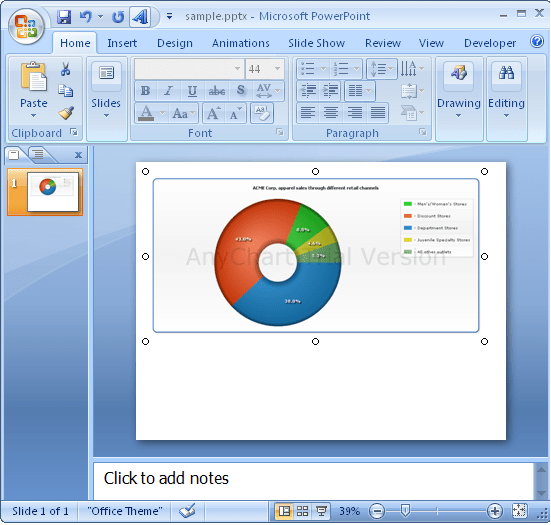Open the Insert tab
This screenshot has width=551, height=525.
(122, 43)
